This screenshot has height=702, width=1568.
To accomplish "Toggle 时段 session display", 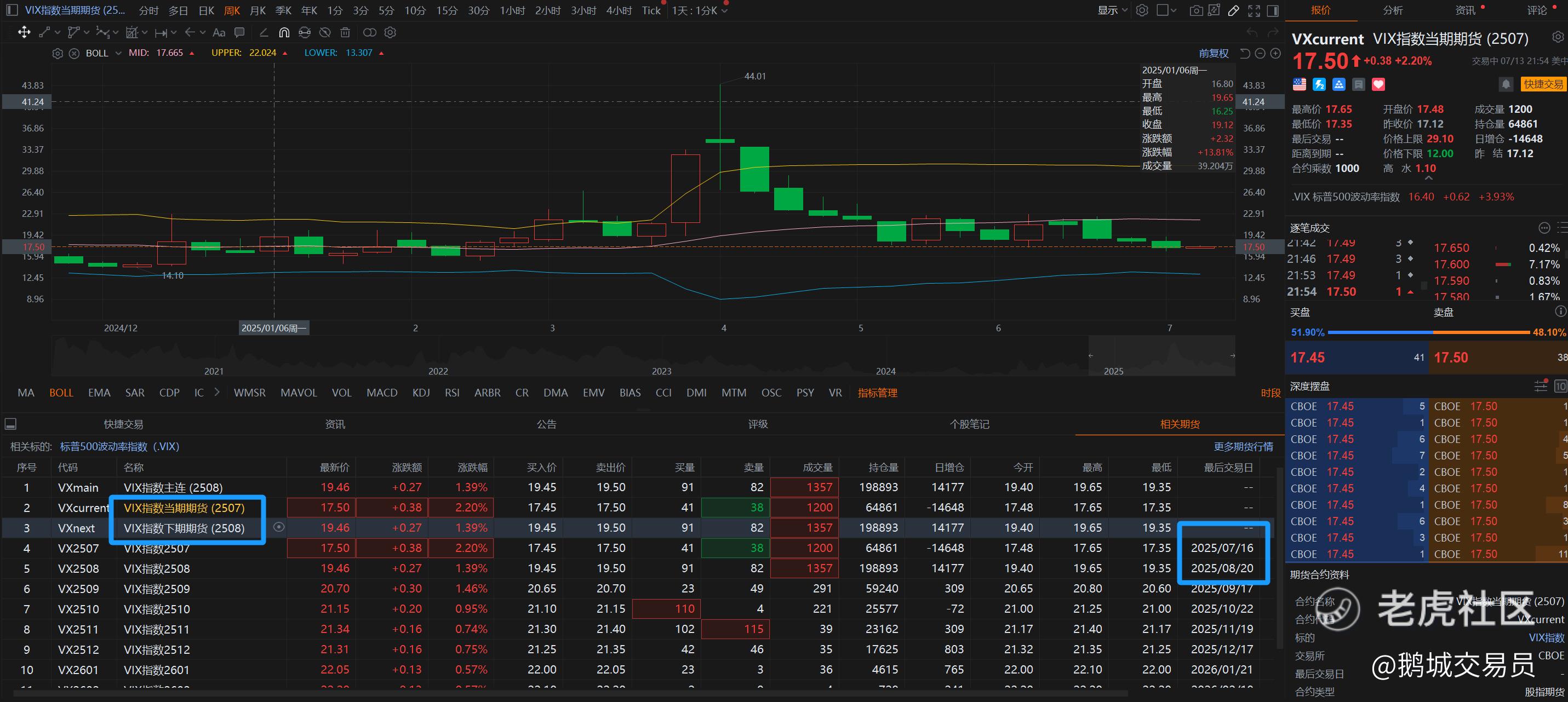I will [1271, 393].
